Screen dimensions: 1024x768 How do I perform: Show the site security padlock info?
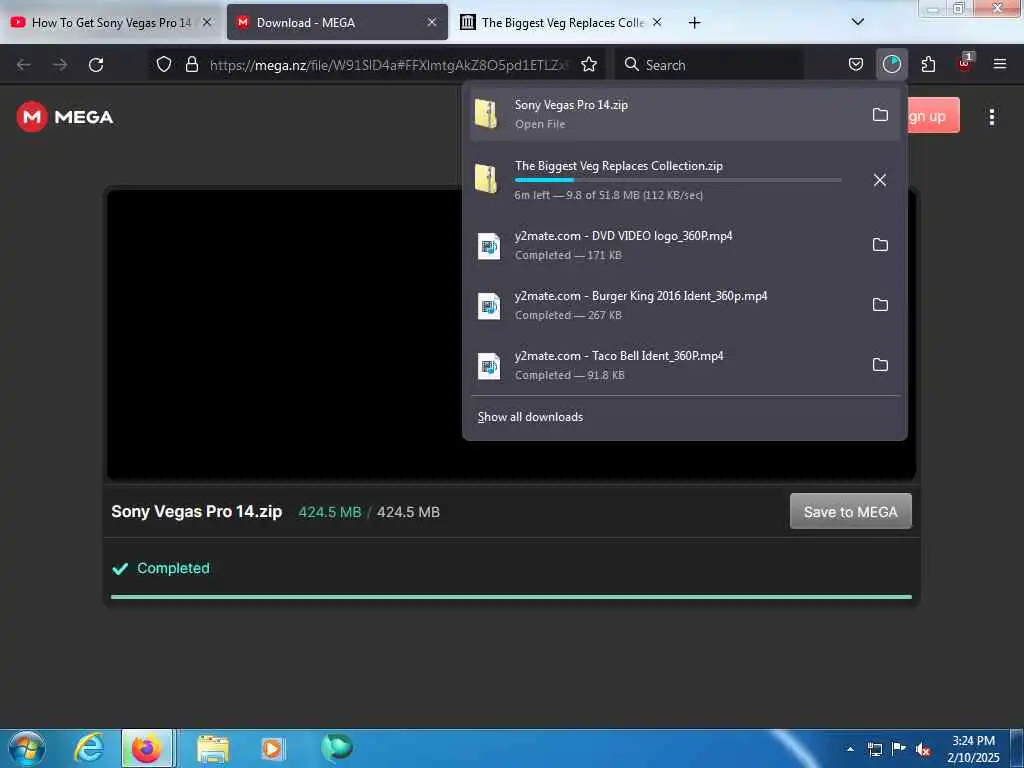191,65
